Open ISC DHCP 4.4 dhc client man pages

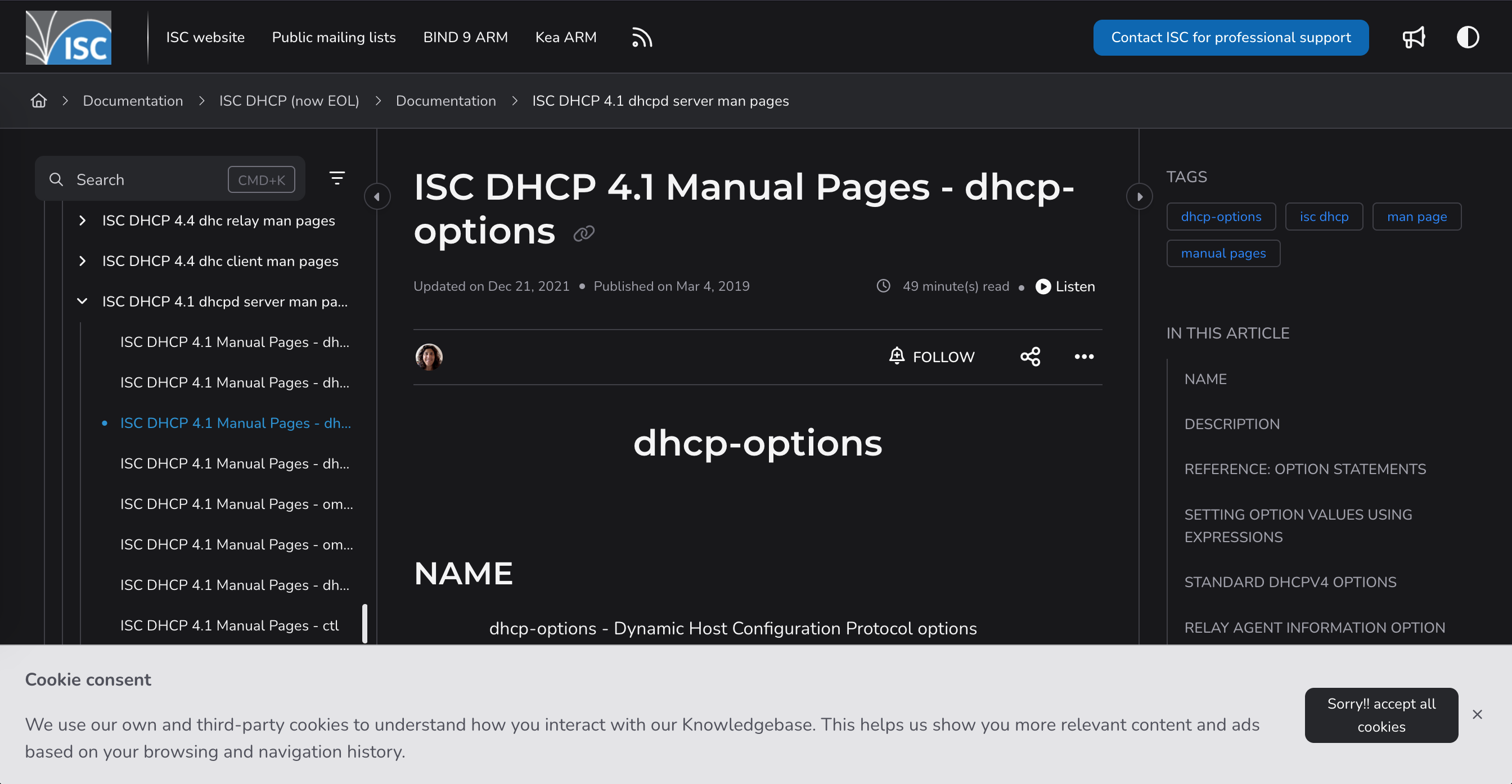tap(220, 261)
